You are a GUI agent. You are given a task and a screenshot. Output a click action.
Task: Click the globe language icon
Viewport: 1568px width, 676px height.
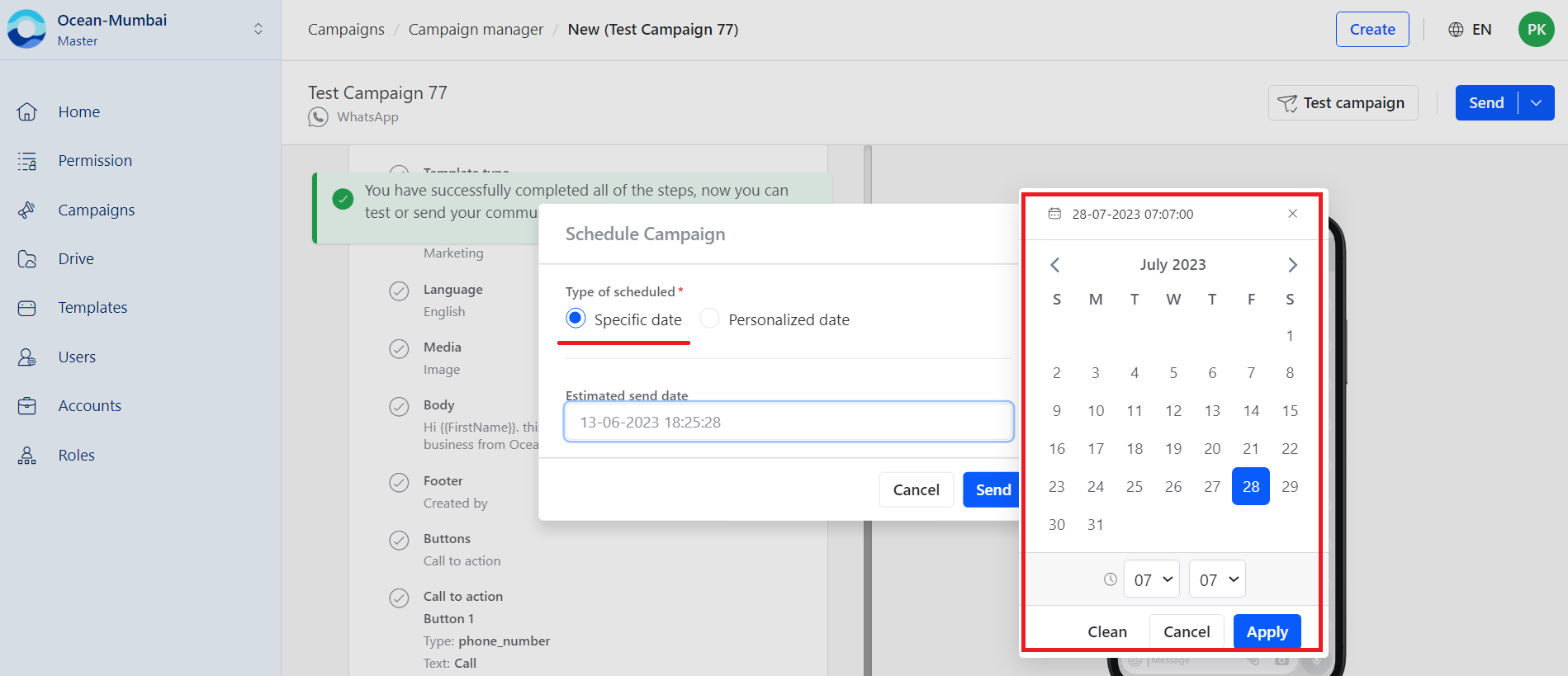point(1456,30)
